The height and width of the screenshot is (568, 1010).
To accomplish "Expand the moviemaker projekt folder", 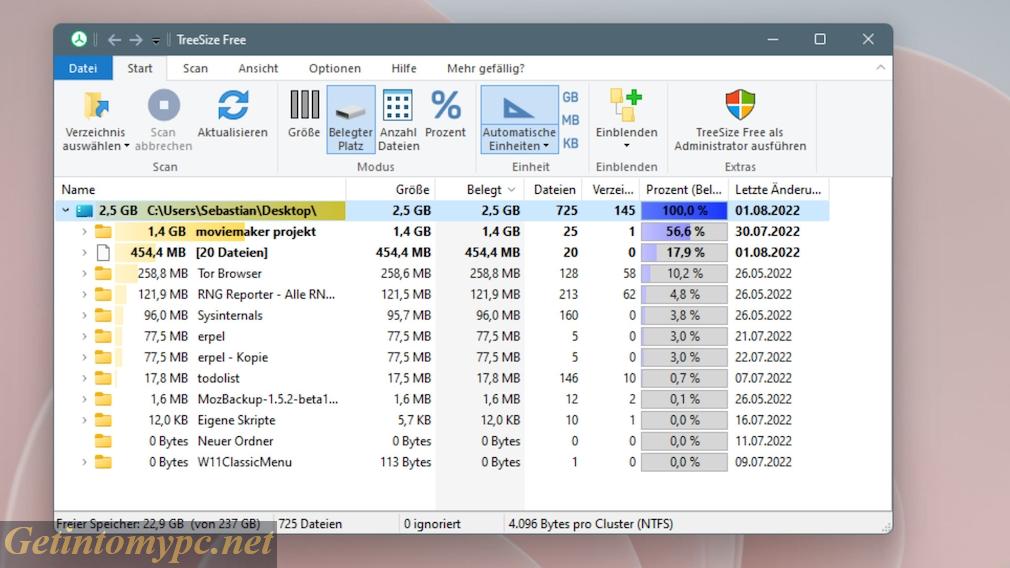I will pyautogui.click(x=84, y=232).
